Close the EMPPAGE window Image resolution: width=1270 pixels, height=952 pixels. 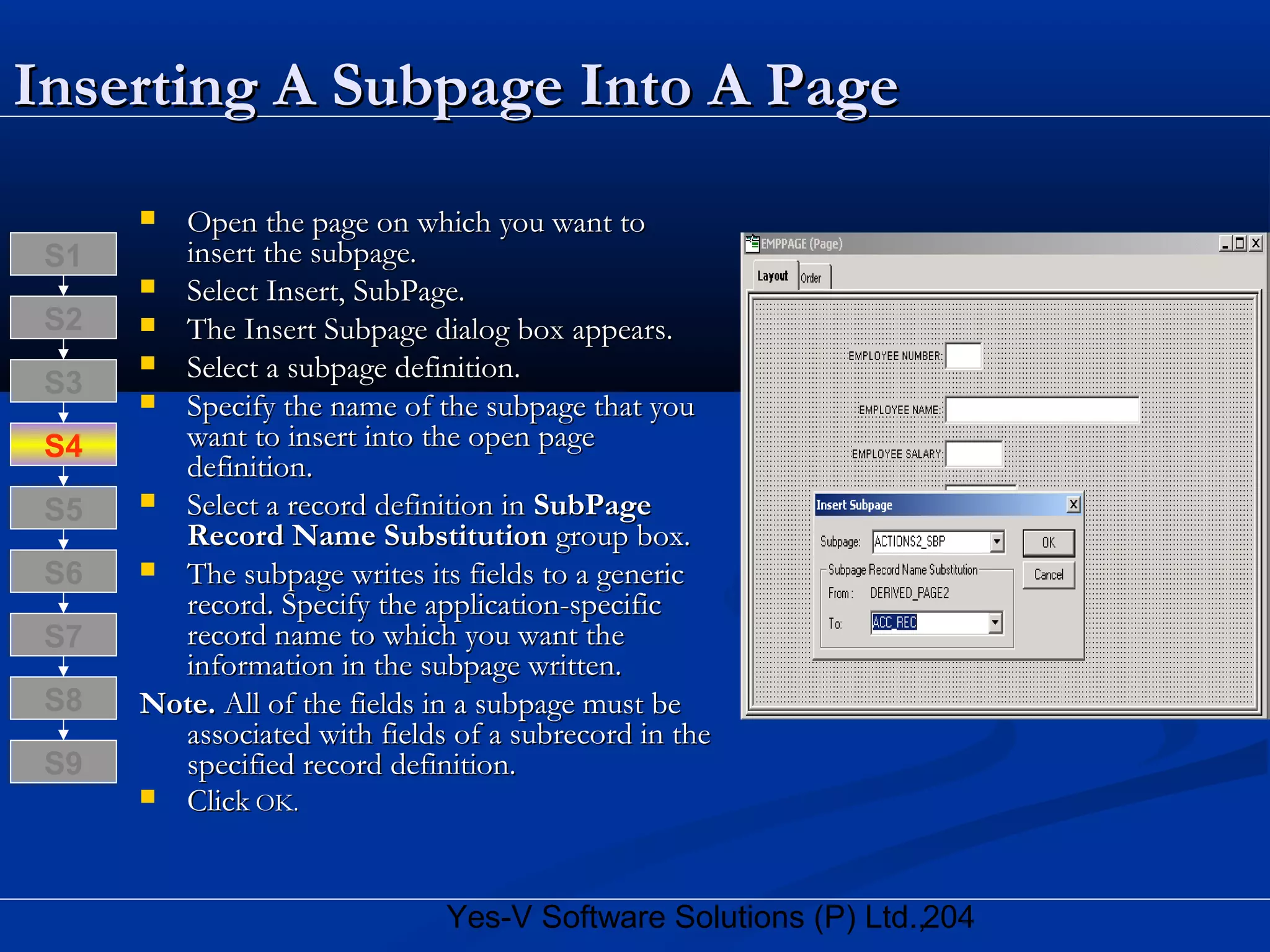click(1256, 244)
